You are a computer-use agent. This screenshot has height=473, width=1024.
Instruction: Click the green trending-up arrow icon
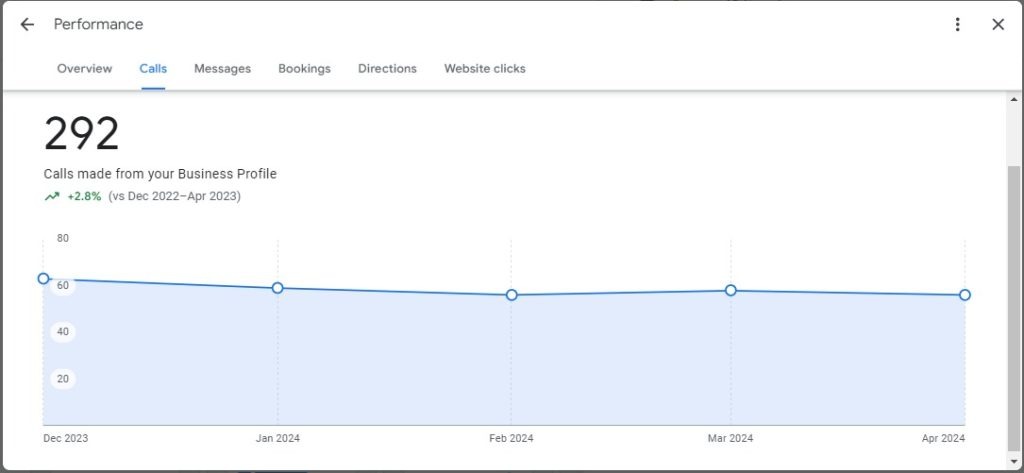[x=52, y=197]
